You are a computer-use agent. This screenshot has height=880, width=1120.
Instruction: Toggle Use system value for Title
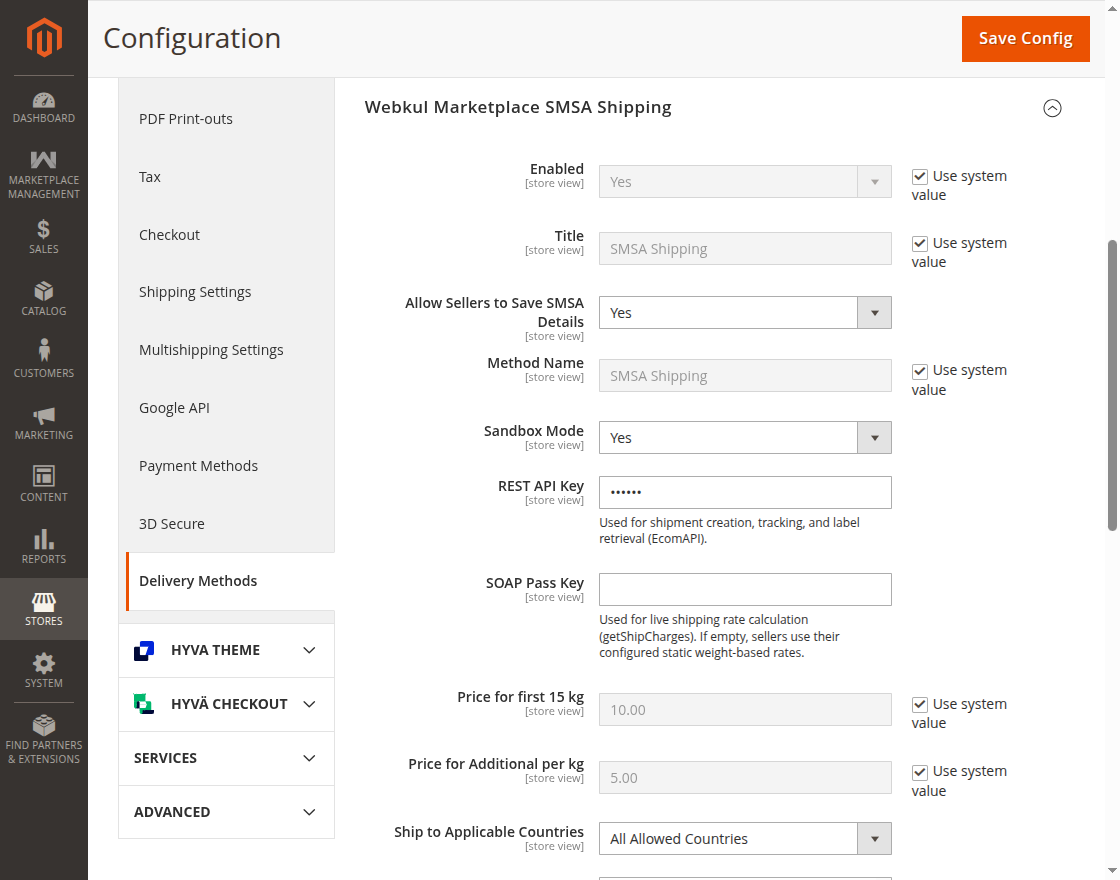tap(920, 244)
